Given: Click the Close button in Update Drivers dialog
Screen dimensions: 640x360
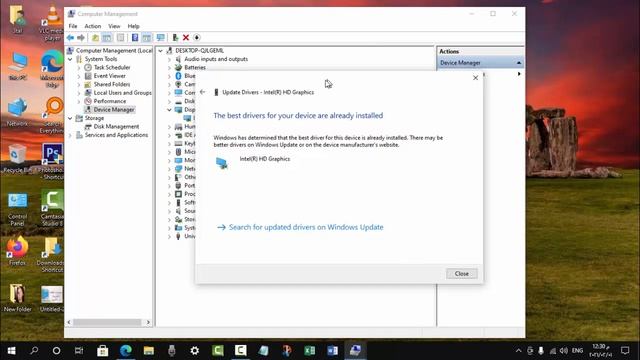Looking at the screenshot, I should pyautogui.click(x=462, y=273).
